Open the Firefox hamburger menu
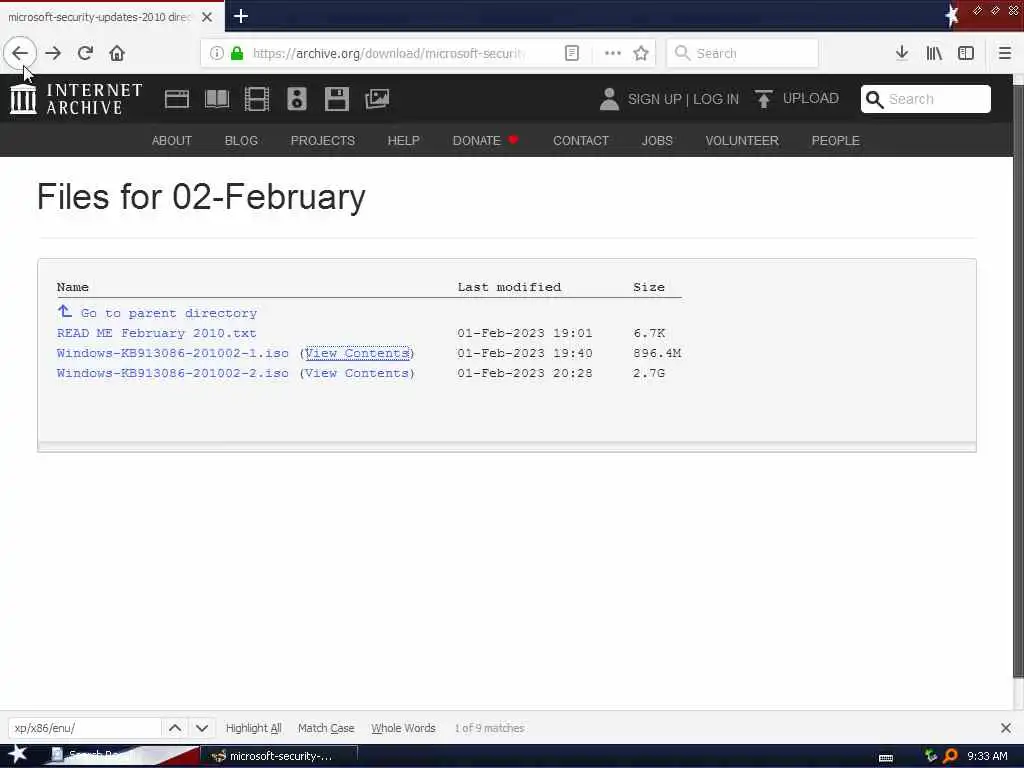The width and height of the screenshot is (1024, 768). click(x=1005, y=54)
